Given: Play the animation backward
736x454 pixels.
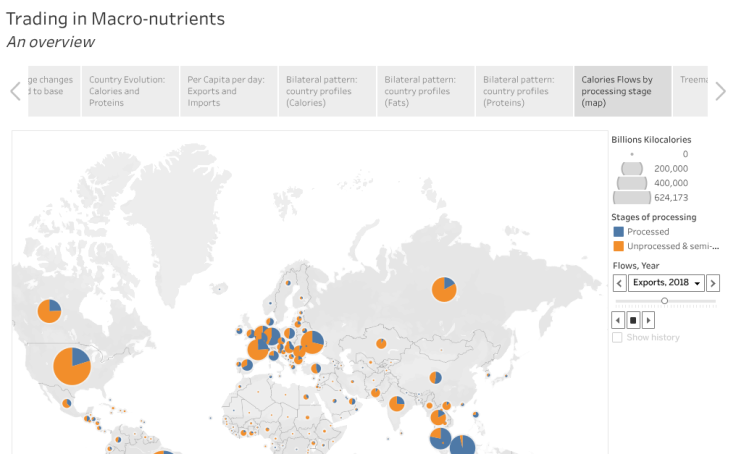Looking at the screenshot, I should click(618, 320).
